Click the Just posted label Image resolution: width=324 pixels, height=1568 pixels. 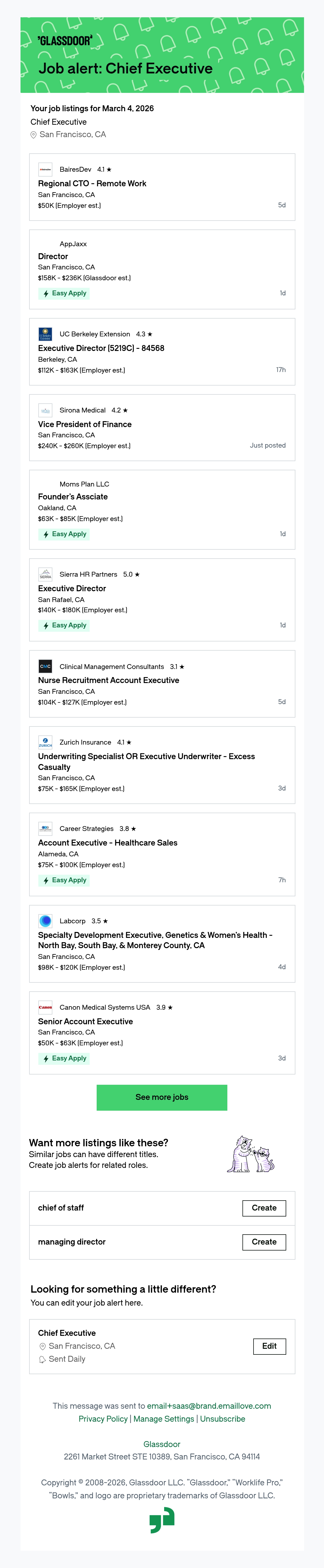click(x=268, y=445)
